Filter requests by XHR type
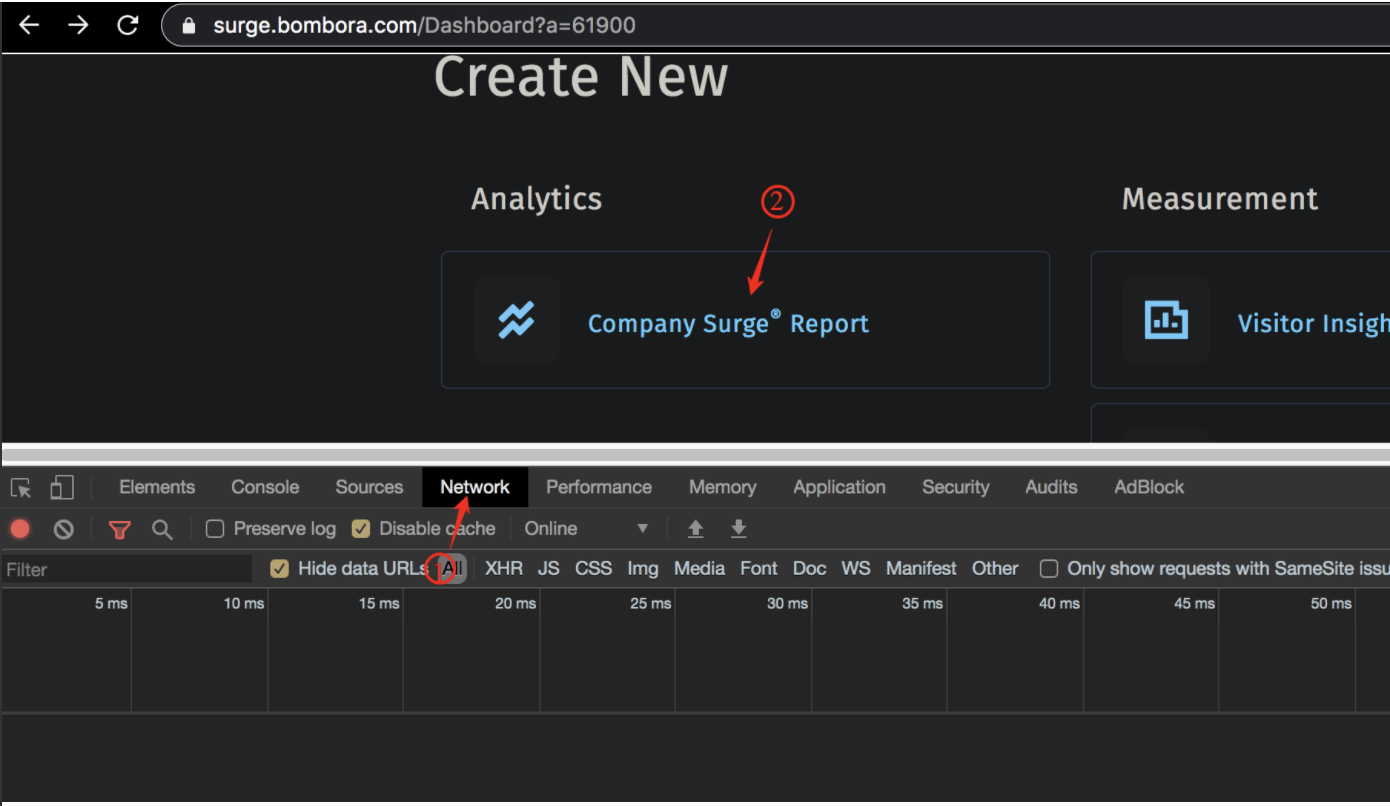Image resolution: width=1390 pixels, height=806 pixels. (504, 569)
